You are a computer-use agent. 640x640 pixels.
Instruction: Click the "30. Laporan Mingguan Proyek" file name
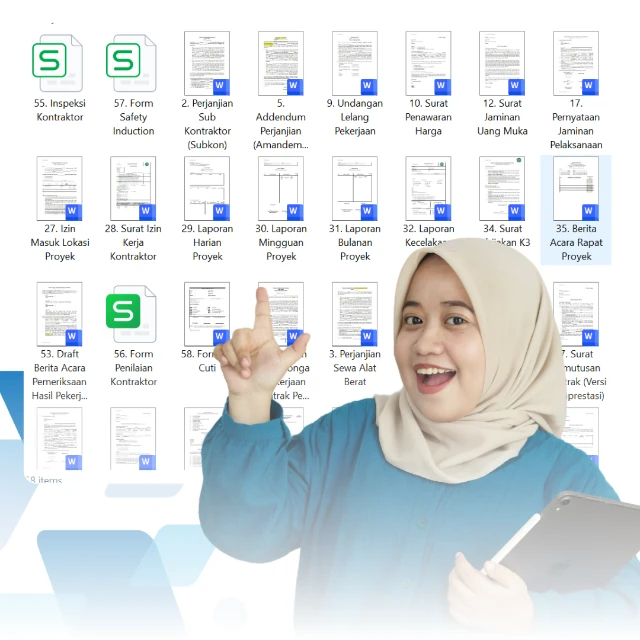coord(281,242)
